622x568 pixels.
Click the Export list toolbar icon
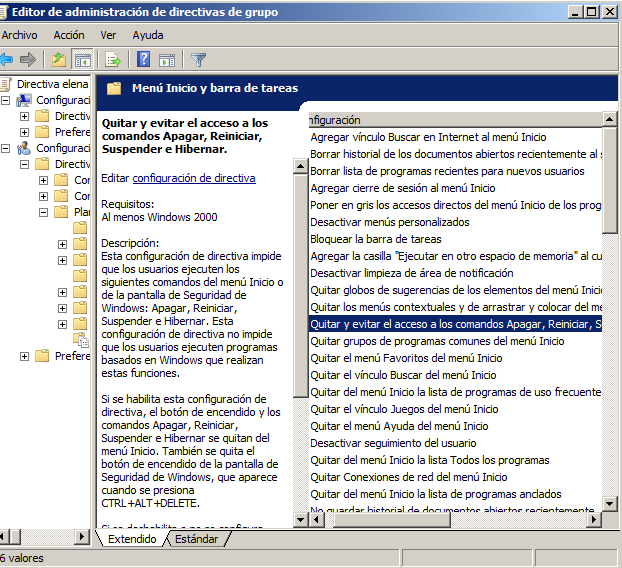click(113, 60)
